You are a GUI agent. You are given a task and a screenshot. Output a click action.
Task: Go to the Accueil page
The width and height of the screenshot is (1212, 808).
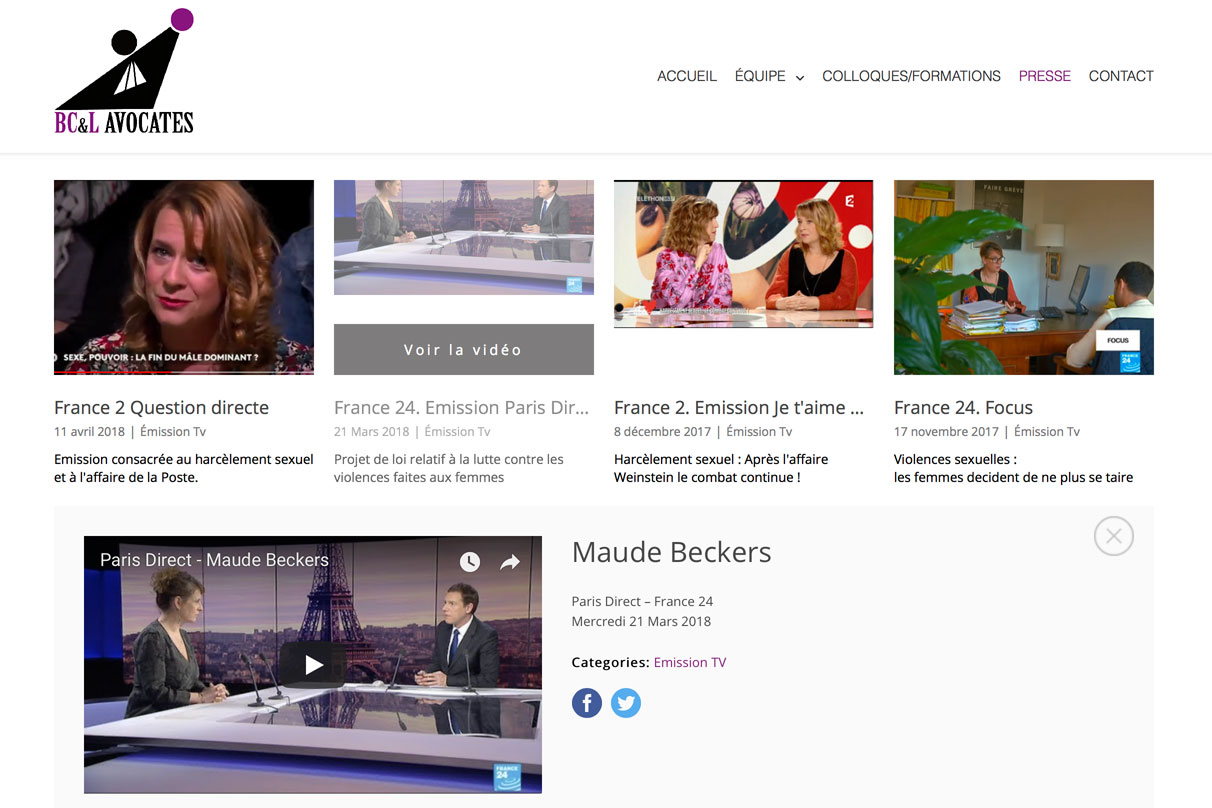[x=687, y=76]
